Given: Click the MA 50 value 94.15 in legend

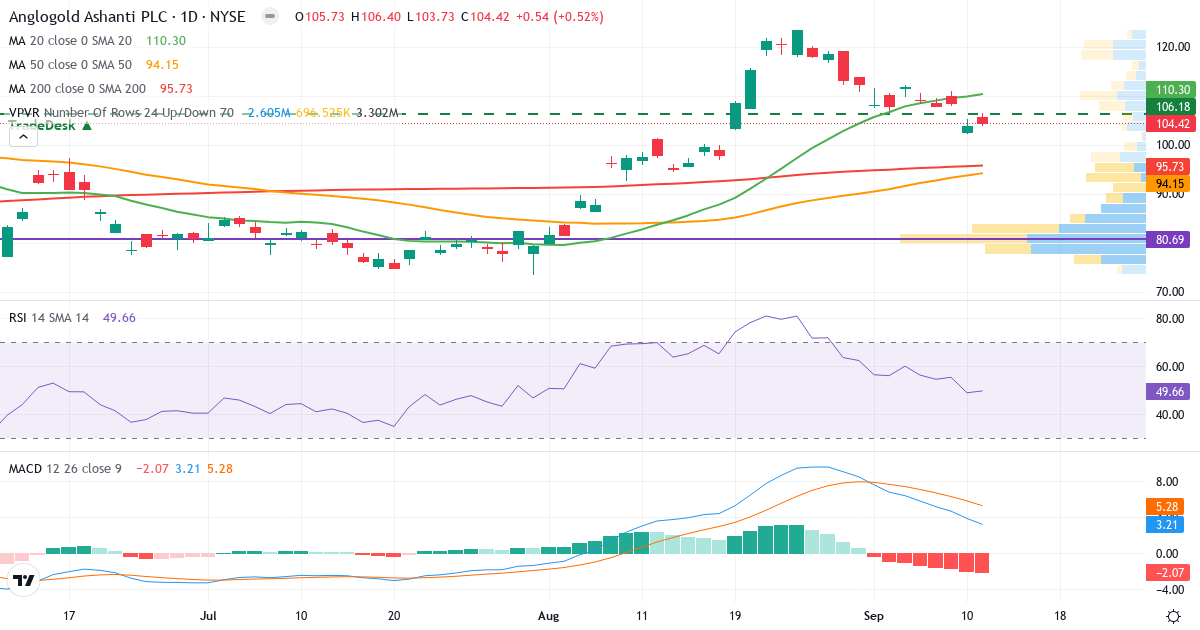Looking at the screenshot, I should click(x=162, y=64).
